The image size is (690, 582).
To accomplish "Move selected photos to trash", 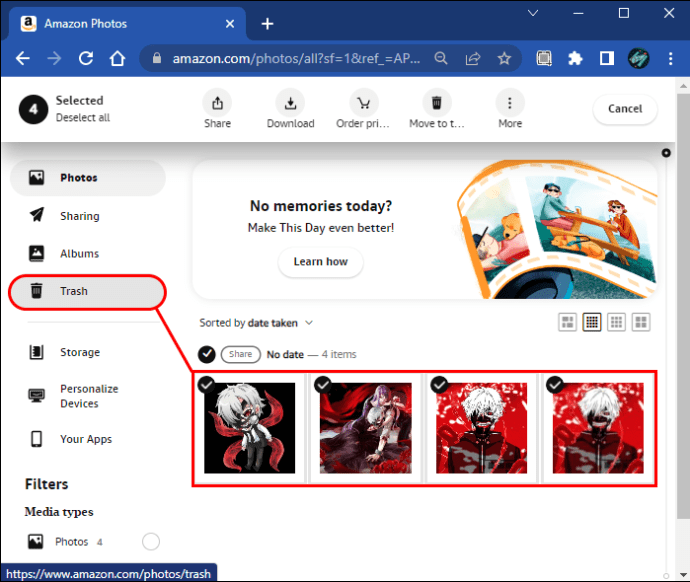I will tap(437, 103).
